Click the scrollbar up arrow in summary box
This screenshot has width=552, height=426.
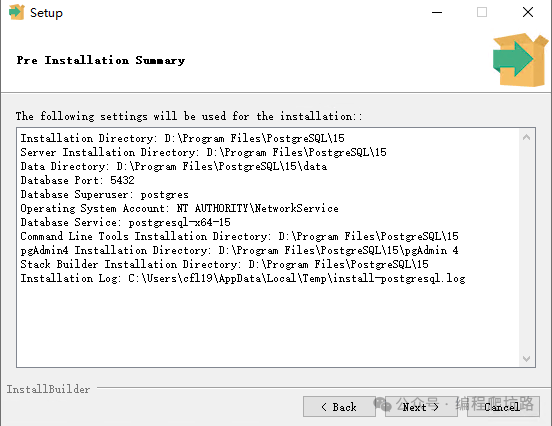[x=526, y=137]
